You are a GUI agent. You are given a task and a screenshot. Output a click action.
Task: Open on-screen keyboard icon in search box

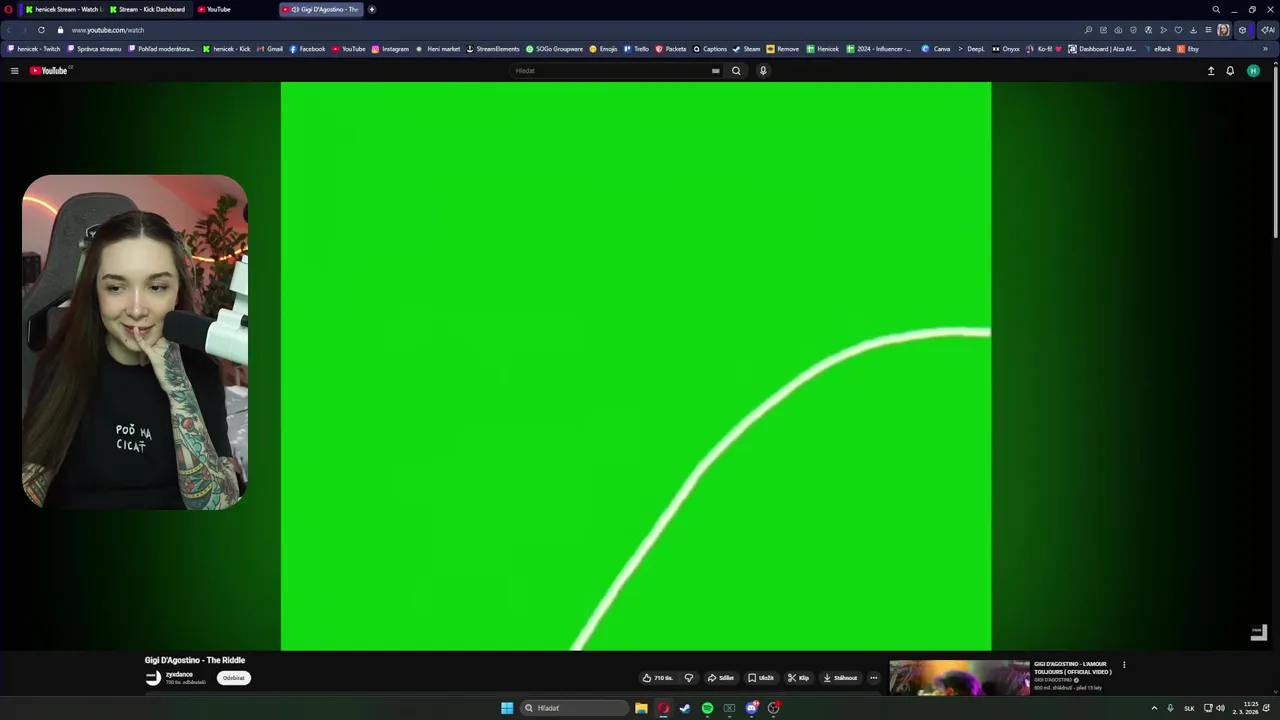715,71
